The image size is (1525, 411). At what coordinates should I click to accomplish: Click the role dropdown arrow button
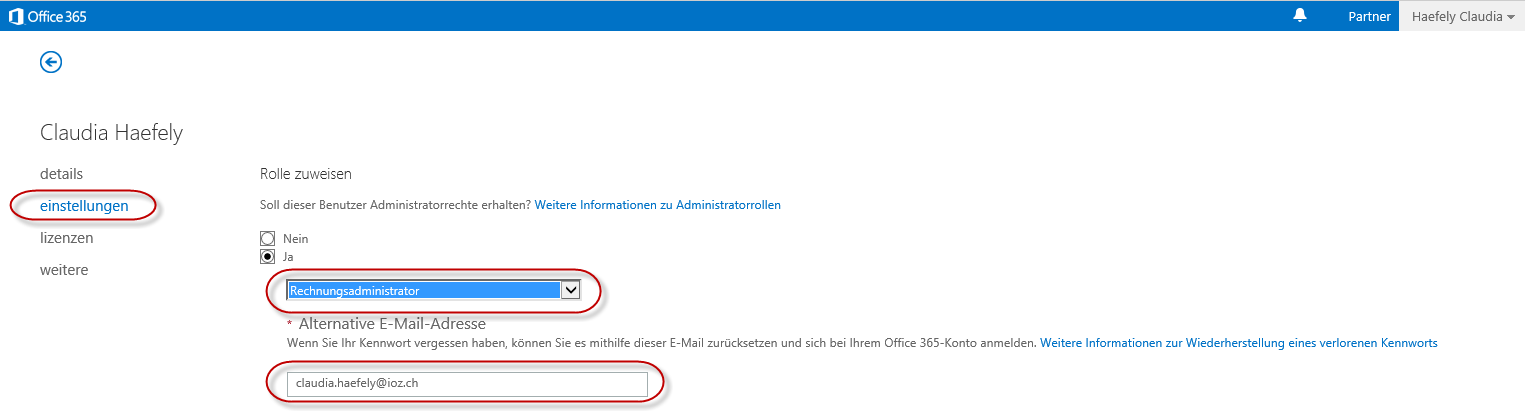(x=571, y=290)
